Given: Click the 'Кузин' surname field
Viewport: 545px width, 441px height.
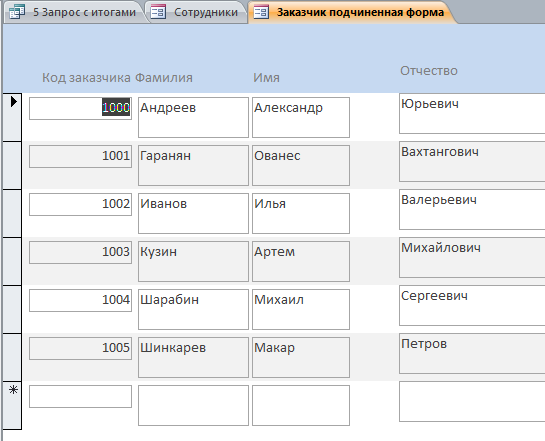Looking at the screenshot, I should coord(193,261).
